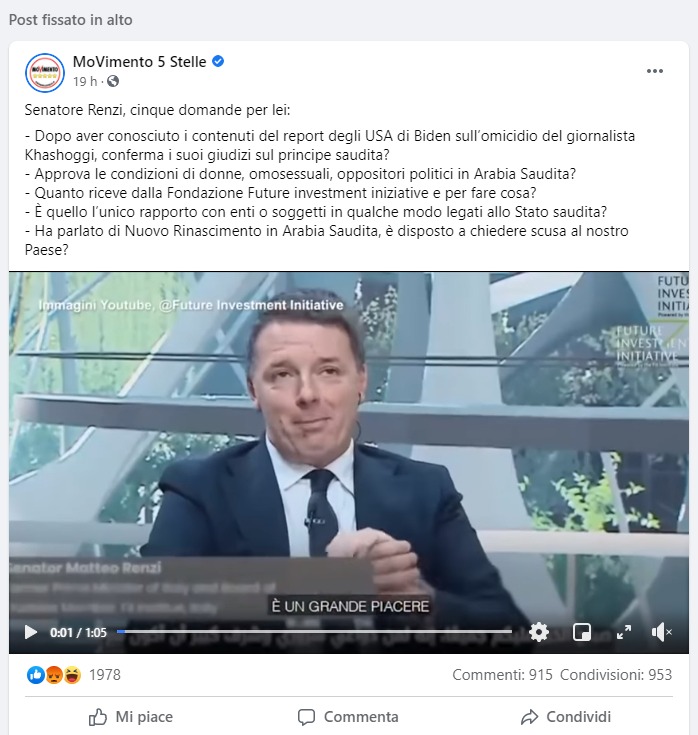Unmute the video sound
The image size is (698, 735).
pyautogui.click(x=661, y=632)
